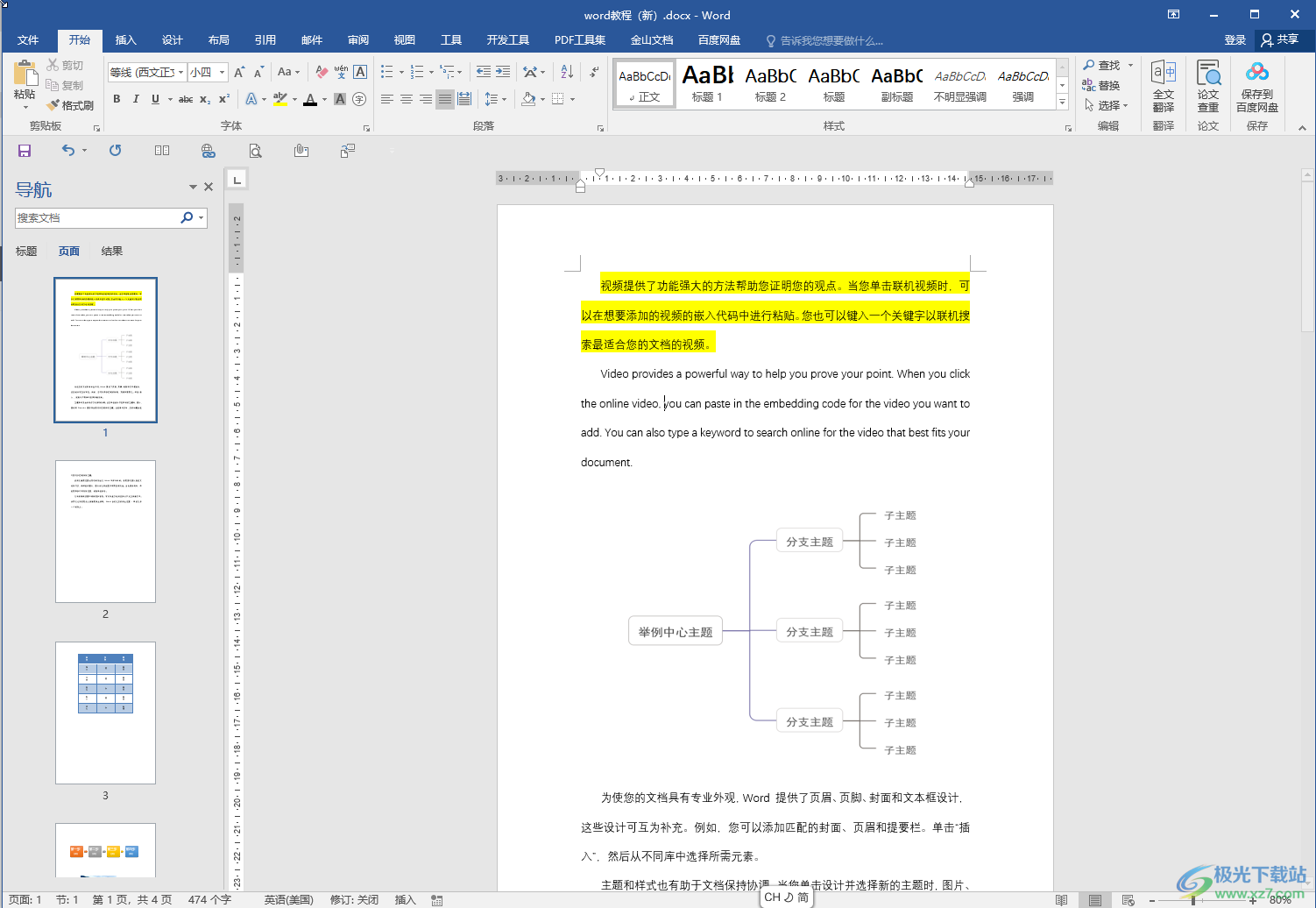Viewport: 1316px width, 908px height.
Task: Click Find (查找) in editing group
Action: click(x=1102, y=65)
